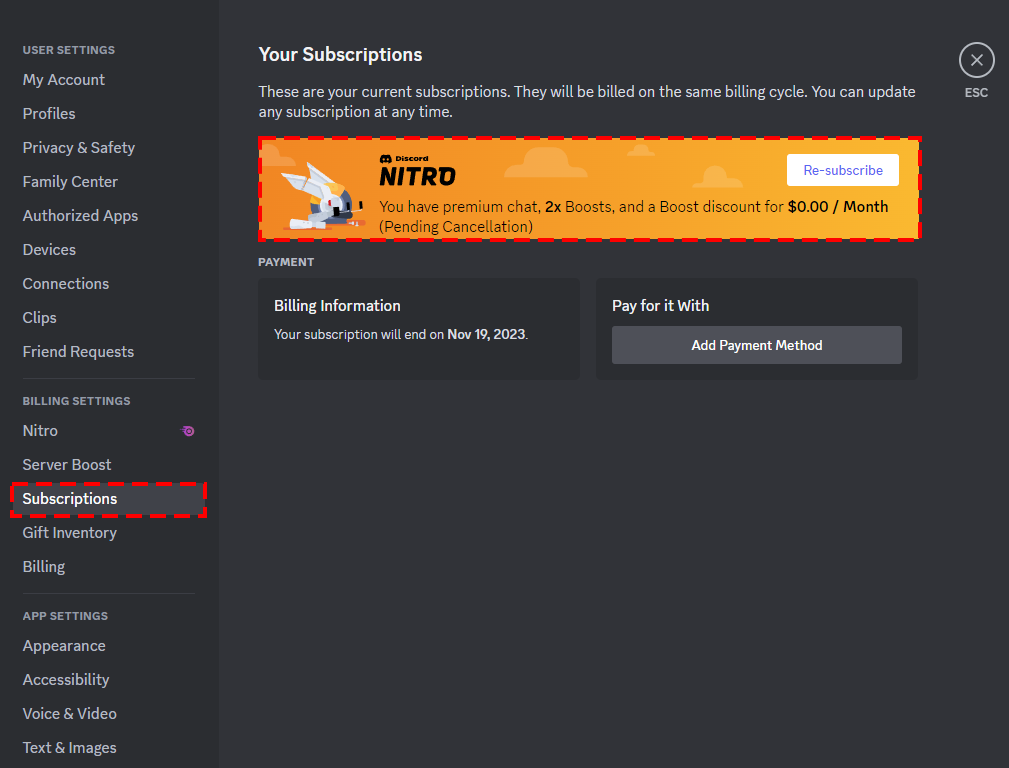Open the Gift Inventory page
The width and height of the screenshot is (1009, 768).
click(69, 532)
